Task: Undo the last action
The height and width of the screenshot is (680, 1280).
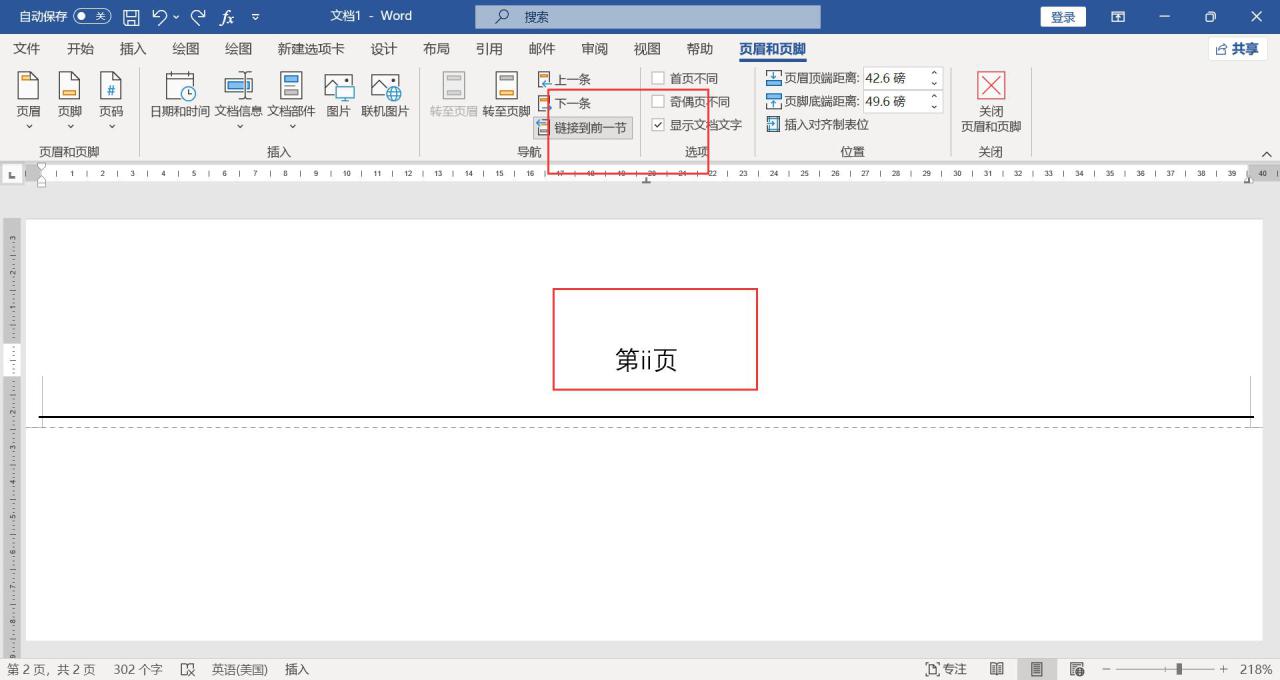Action: point(160,17)
